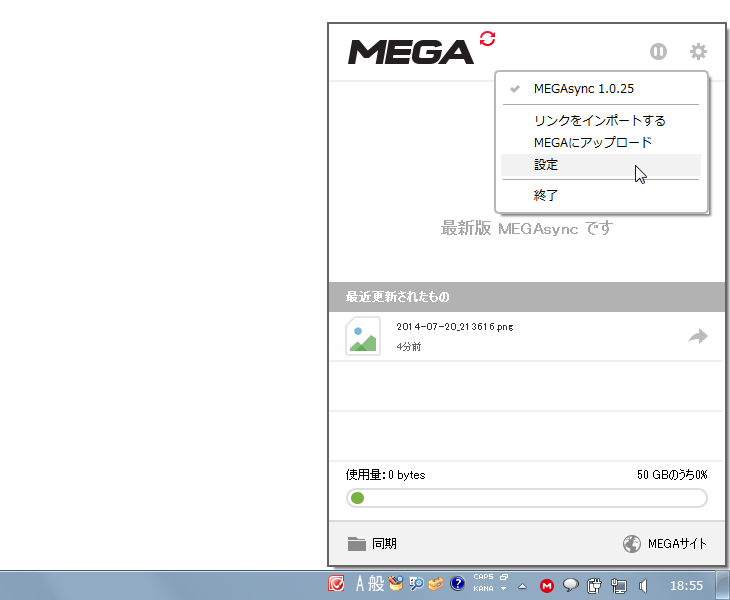Click the 使用量: 0 bytes label
The width and height of the screenshot is (730, 600).
click(385, 475)
